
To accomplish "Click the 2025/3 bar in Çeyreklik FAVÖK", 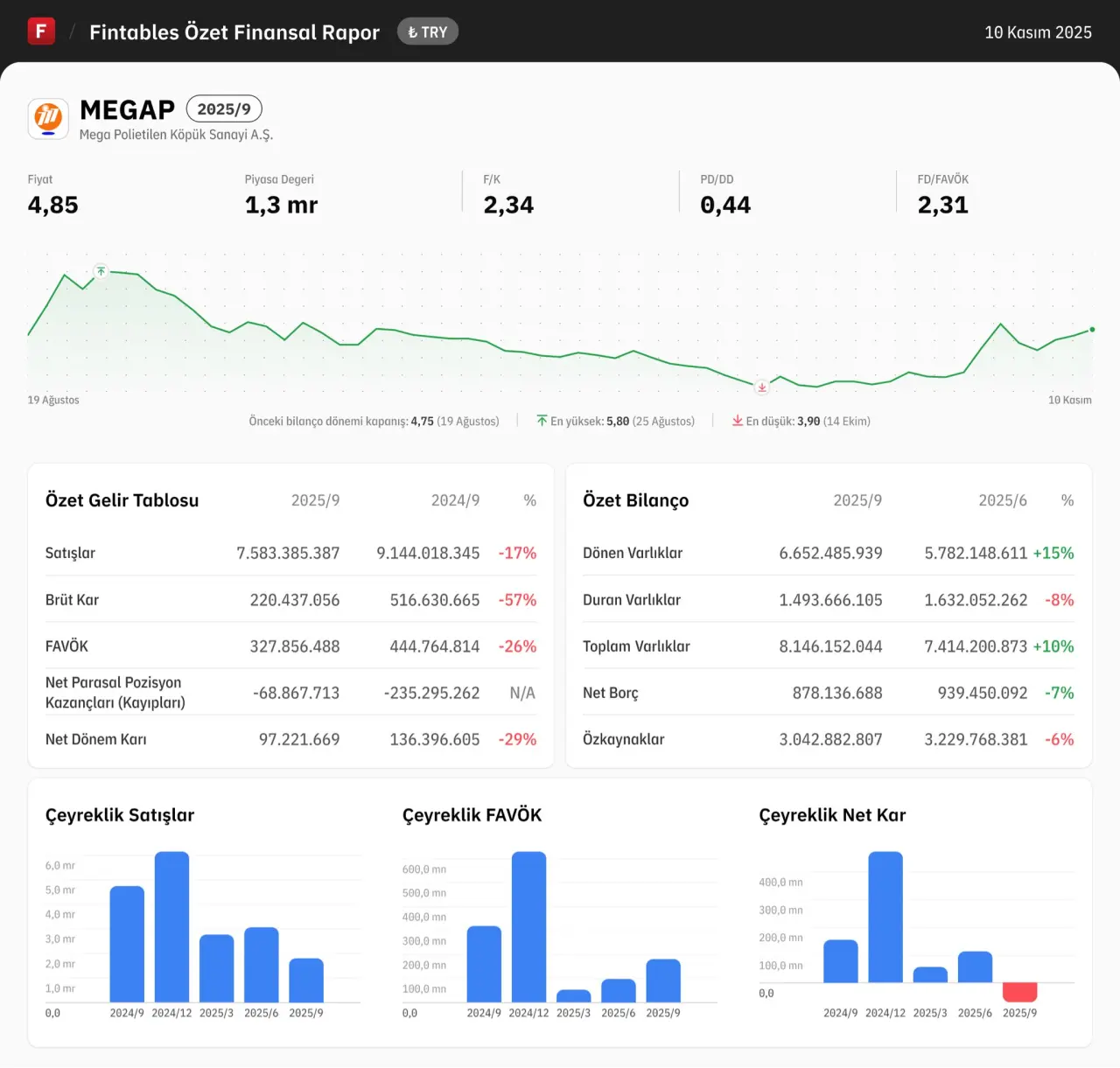I will tap(573, 995).
